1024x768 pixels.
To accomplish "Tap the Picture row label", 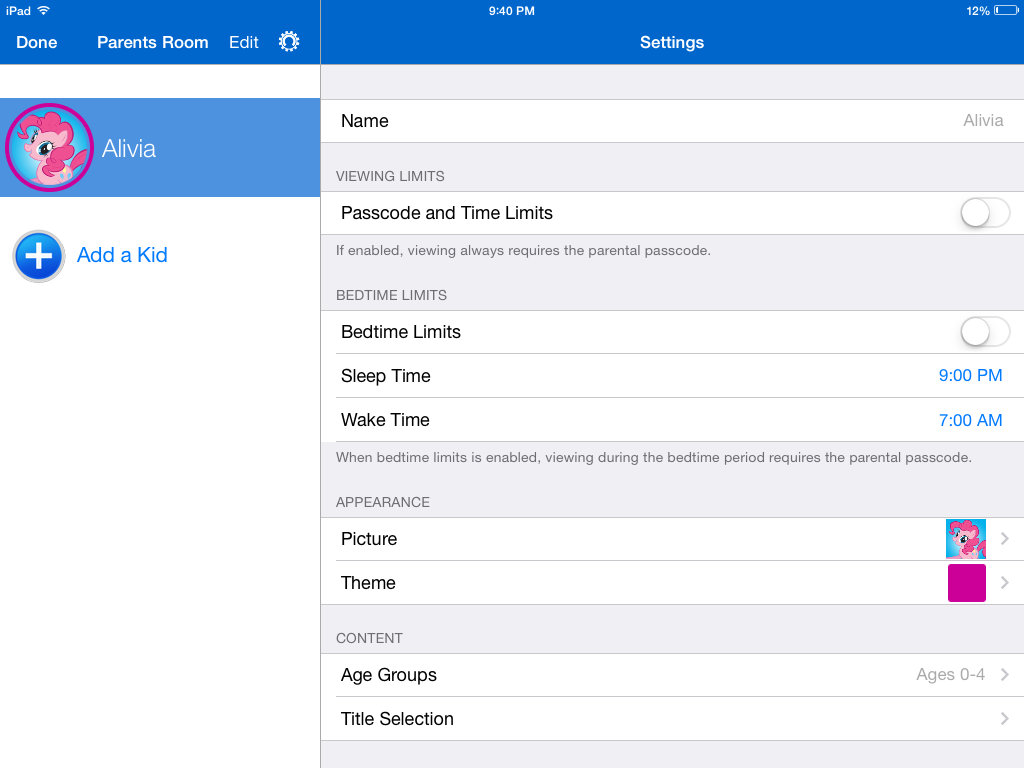I will pos(369,539).
